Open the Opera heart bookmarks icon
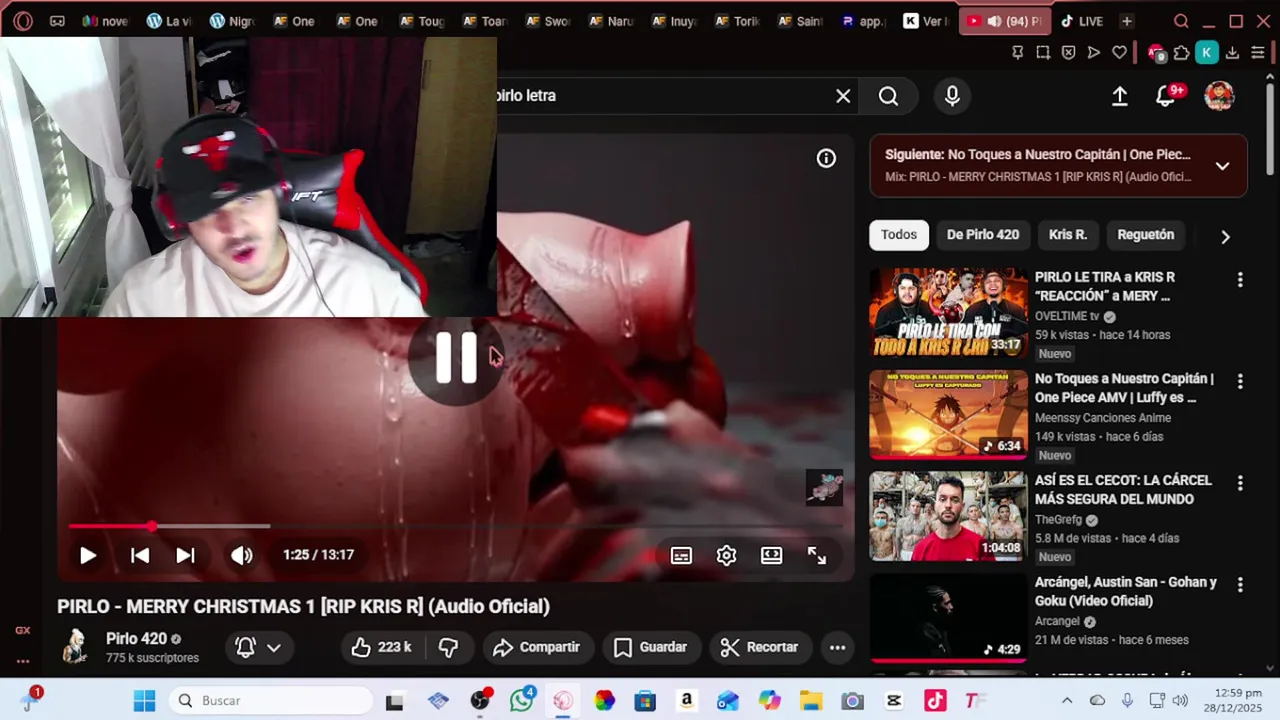The height and width of the screenshot is (720, 1280). click(1120, 53)
